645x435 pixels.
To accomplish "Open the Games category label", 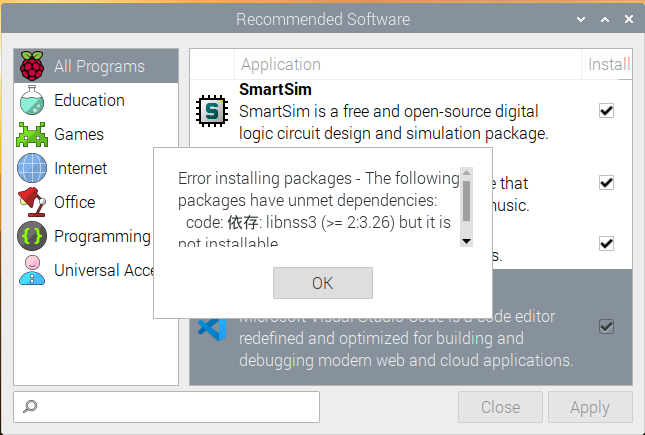I will click(79, 135).
